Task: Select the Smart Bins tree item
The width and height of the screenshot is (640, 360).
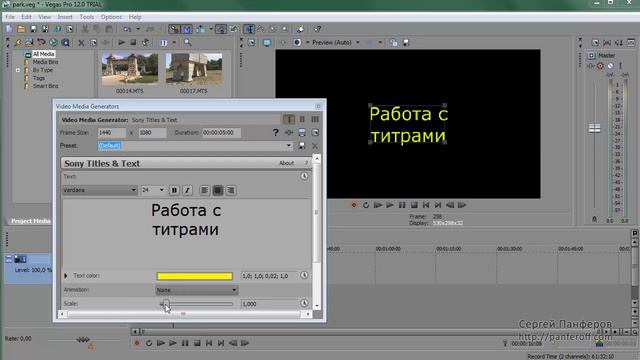Action: point(45,86)
